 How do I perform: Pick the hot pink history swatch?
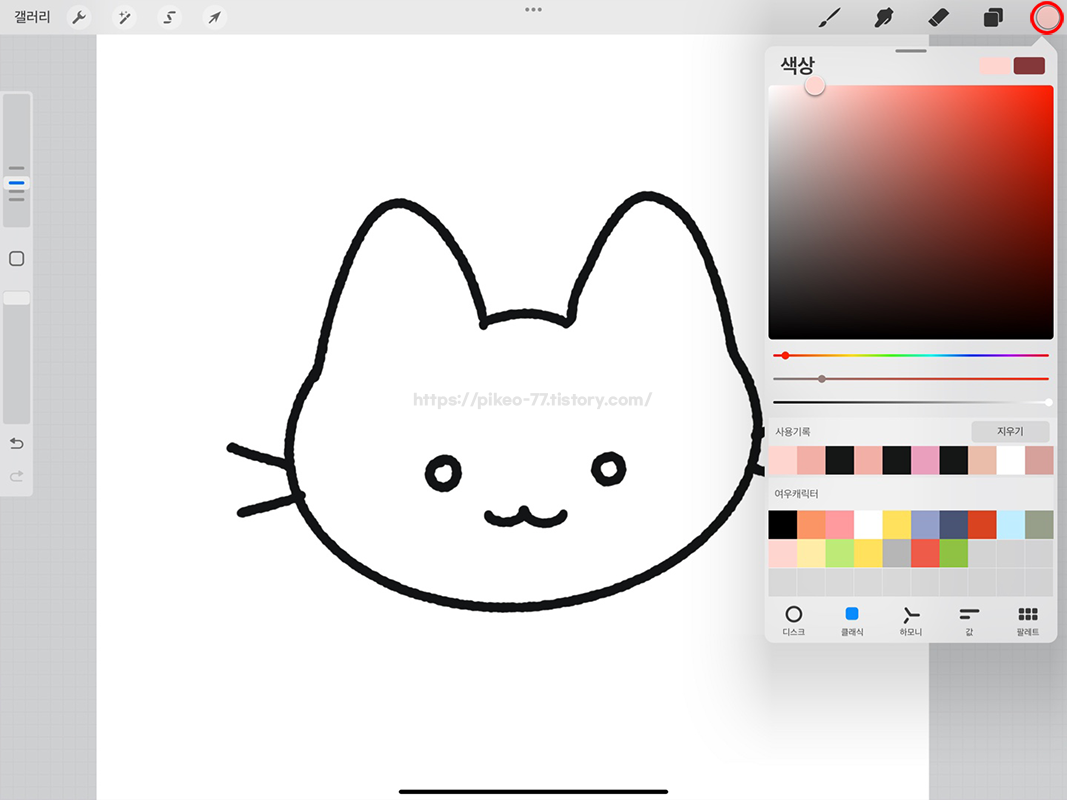coord(925,461)
